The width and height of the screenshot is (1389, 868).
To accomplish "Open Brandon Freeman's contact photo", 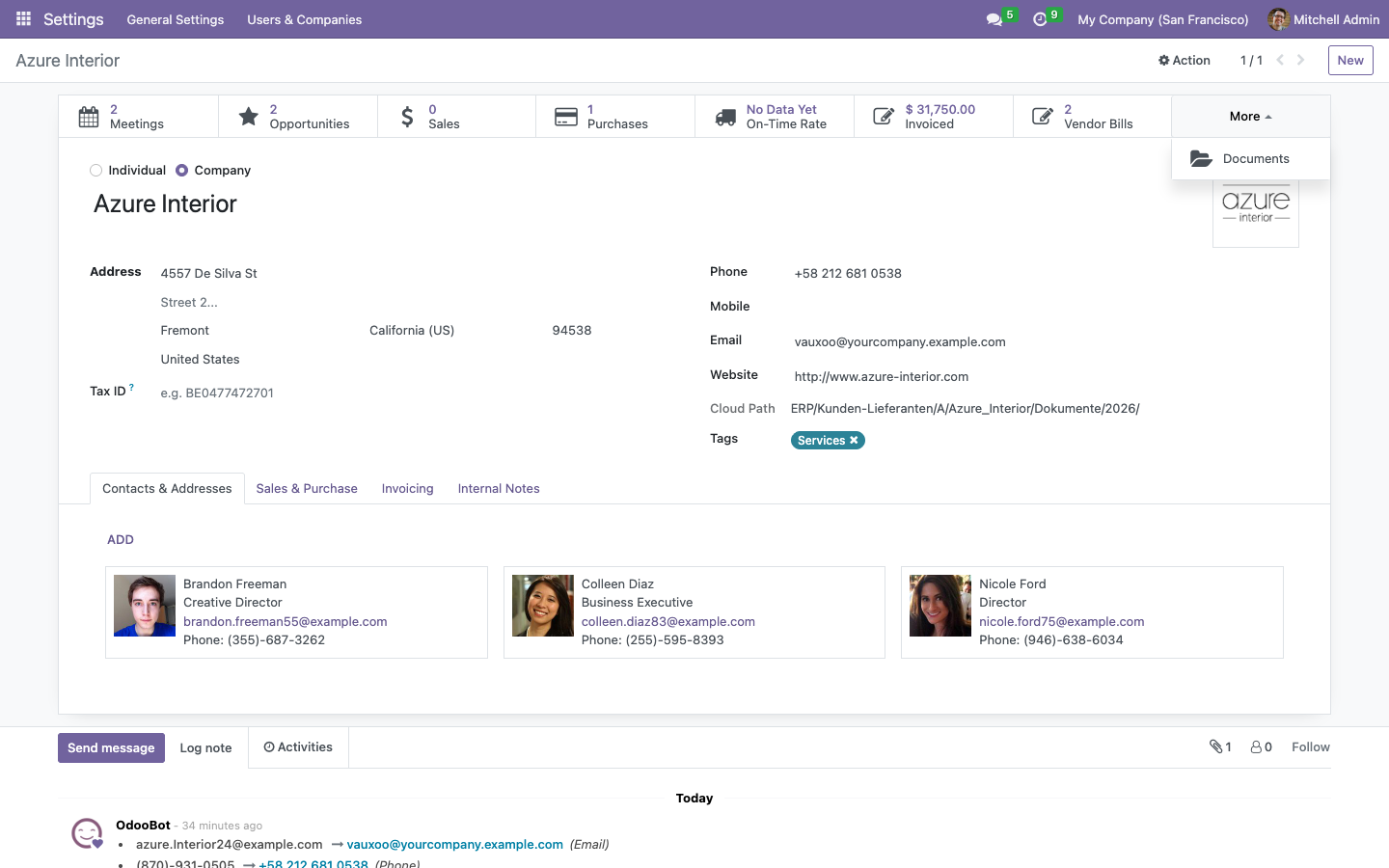I will click(145, 606).
